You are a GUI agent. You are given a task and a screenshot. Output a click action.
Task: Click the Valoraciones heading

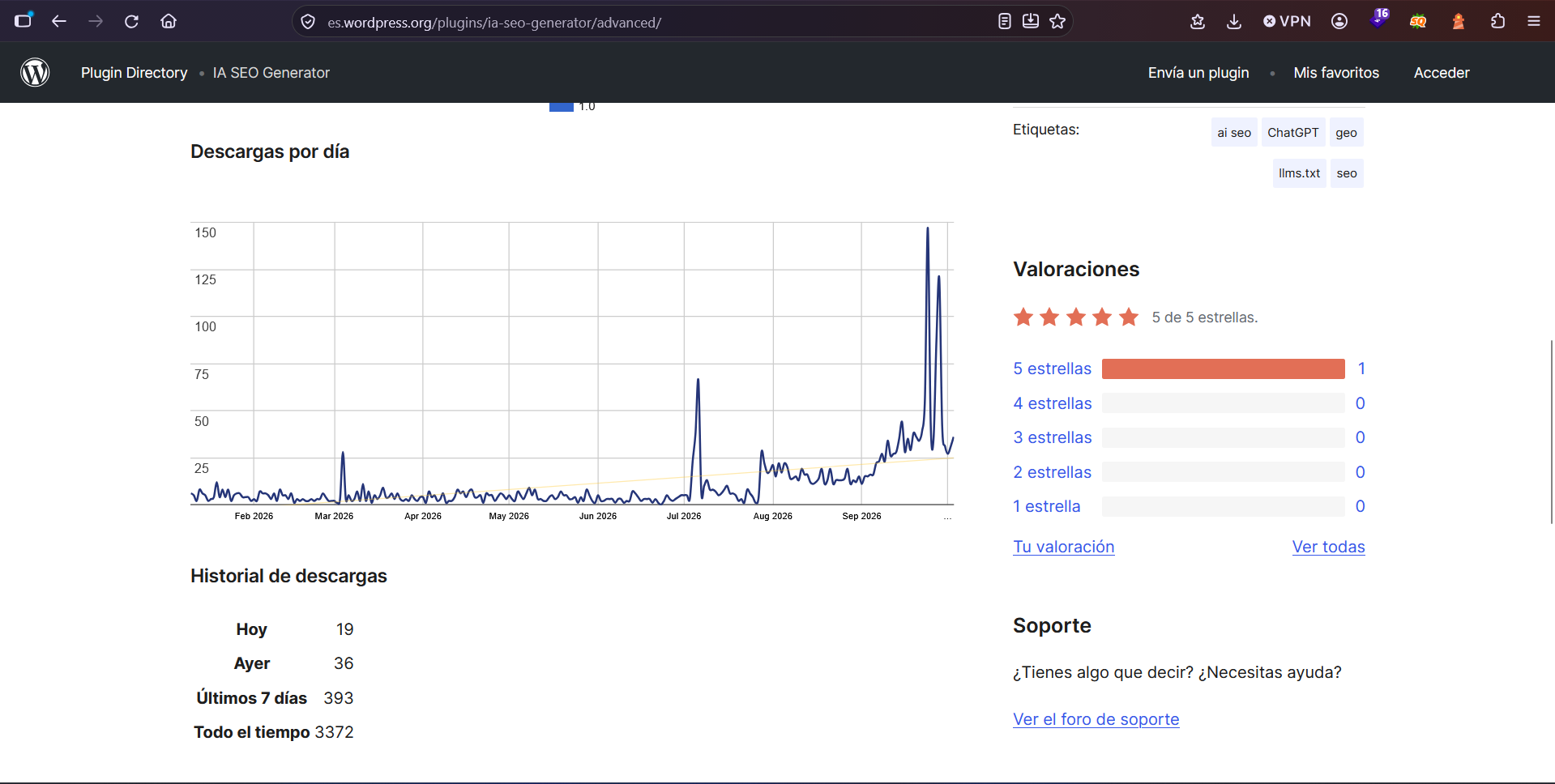pos(1076,269)
